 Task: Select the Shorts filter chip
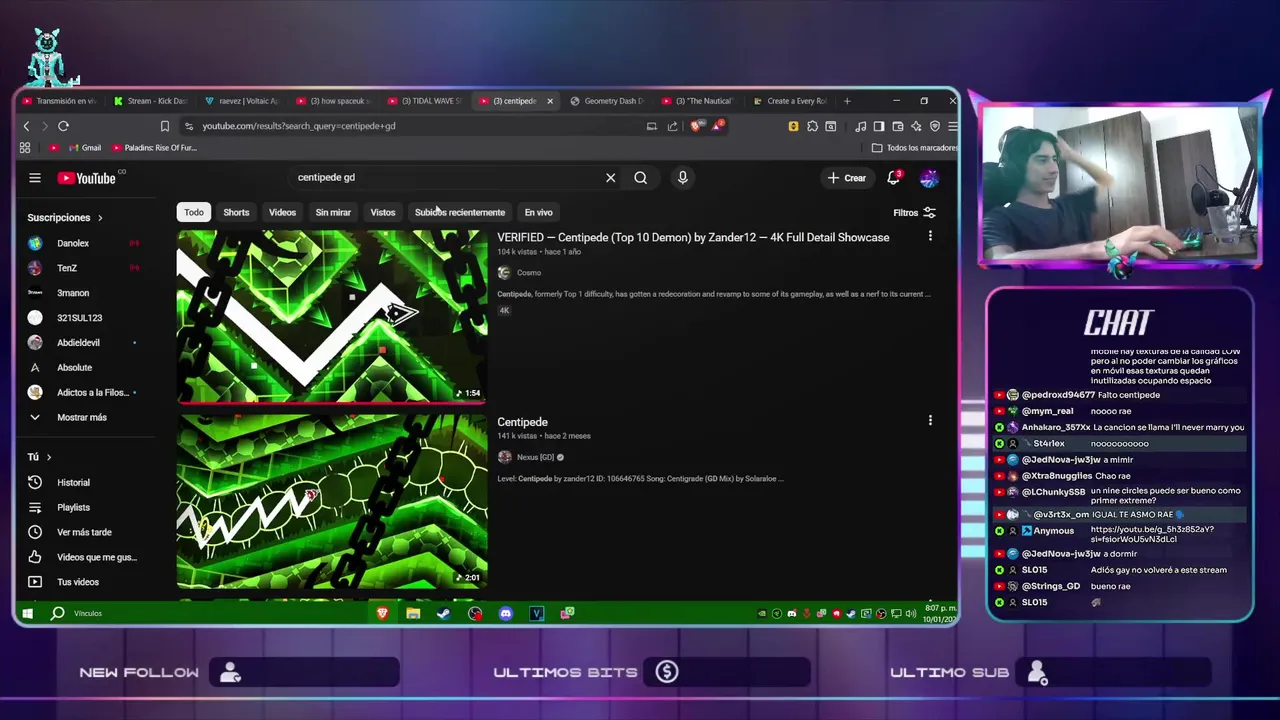(x=236, y=212)
